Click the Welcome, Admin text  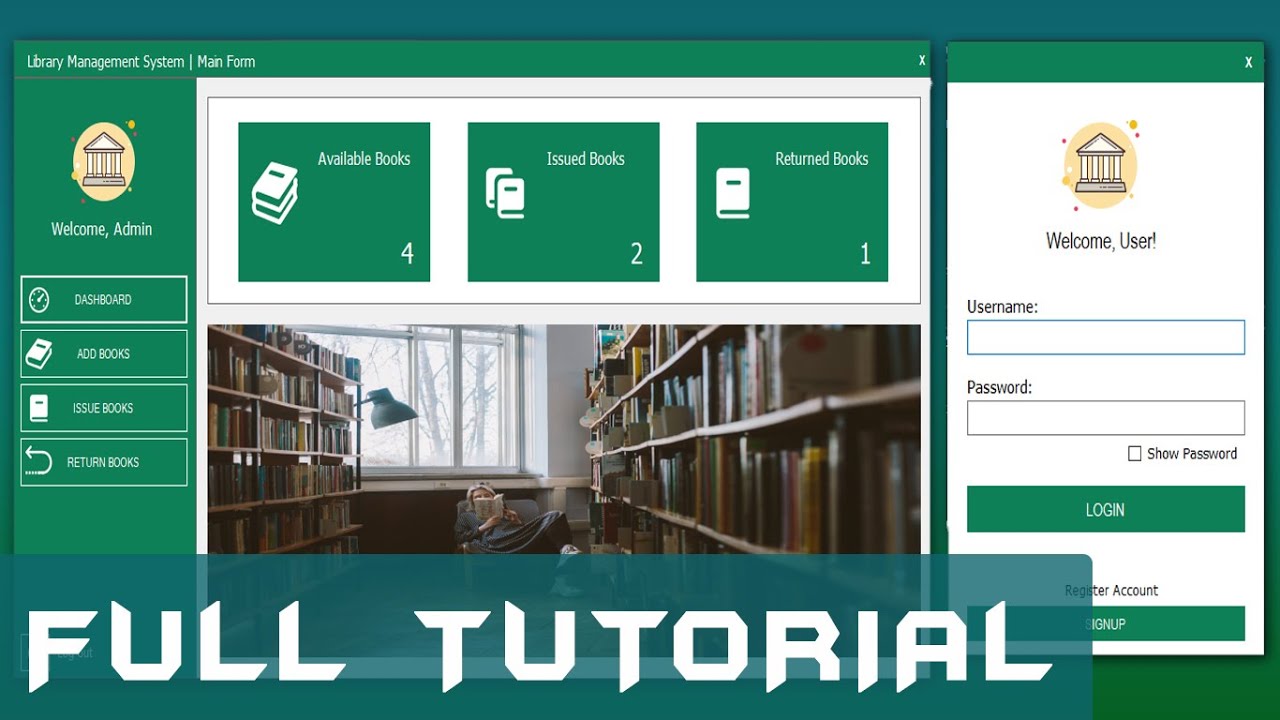(102, 229)
